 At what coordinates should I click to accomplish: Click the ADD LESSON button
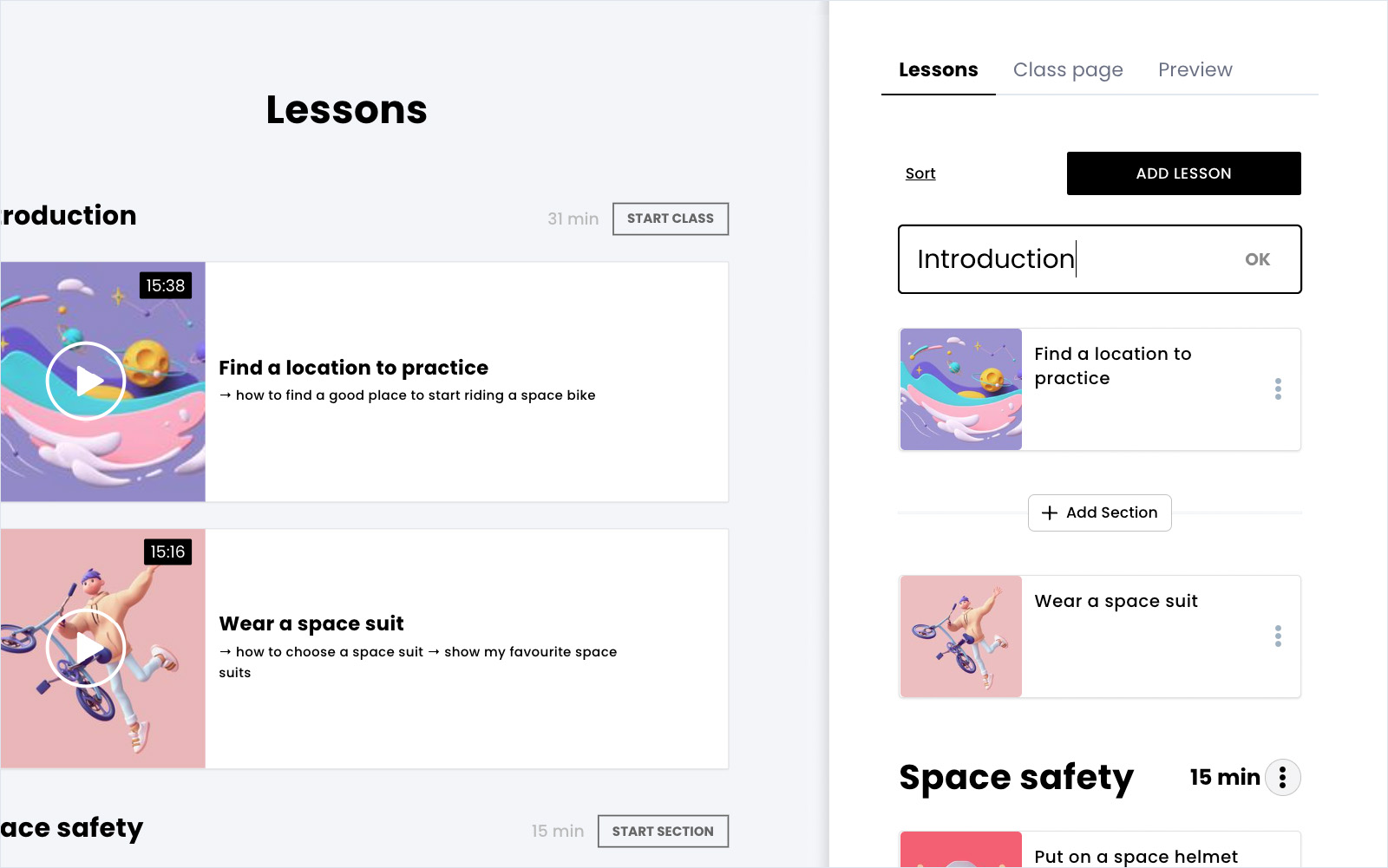coord(1184,173)
